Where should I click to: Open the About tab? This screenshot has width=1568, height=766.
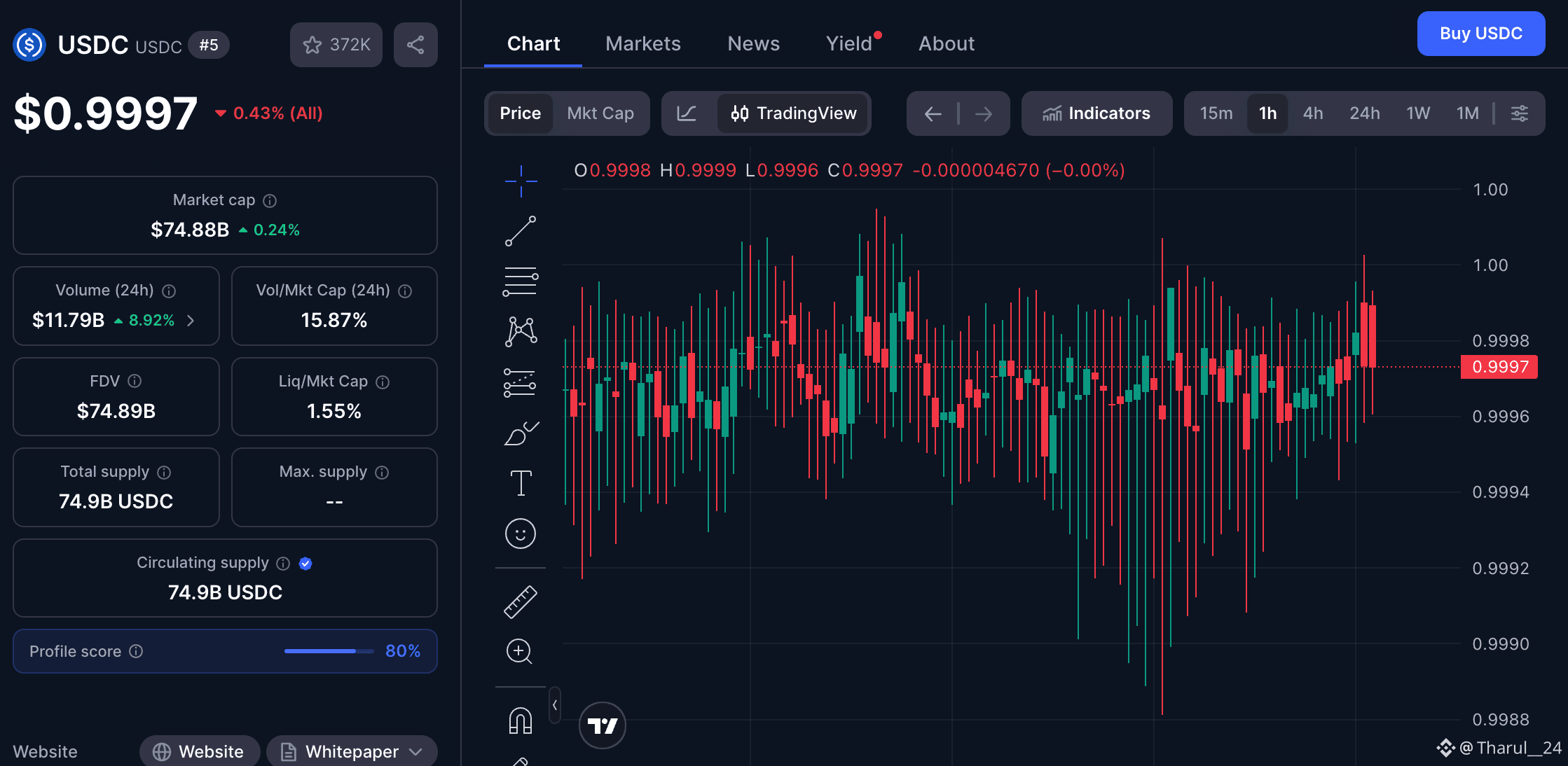(947, 43)
